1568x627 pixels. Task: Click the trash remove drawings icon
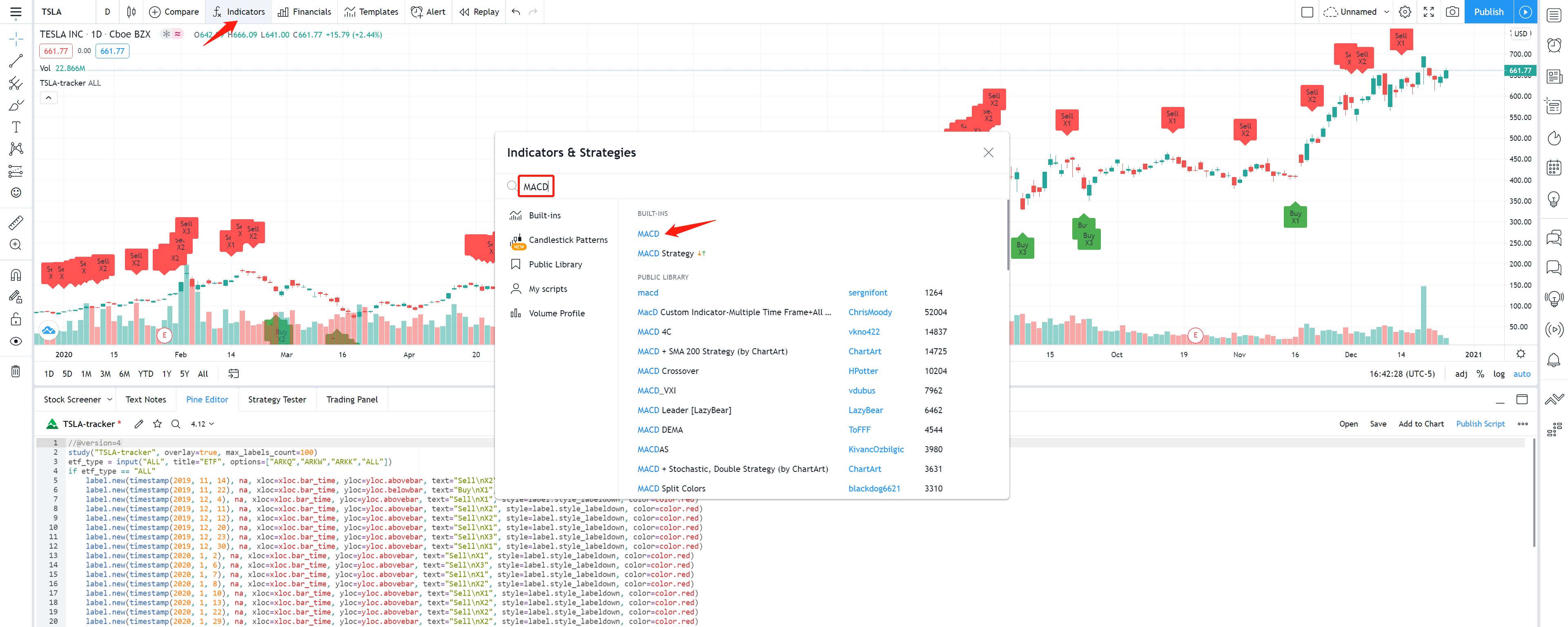16,371
